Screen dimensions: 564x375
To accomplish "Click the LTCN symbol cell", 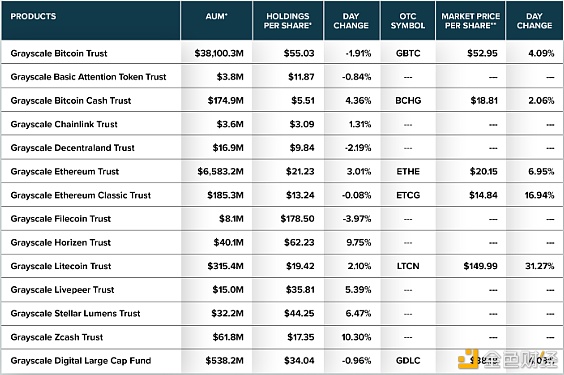I will click(x=408, y=266).
